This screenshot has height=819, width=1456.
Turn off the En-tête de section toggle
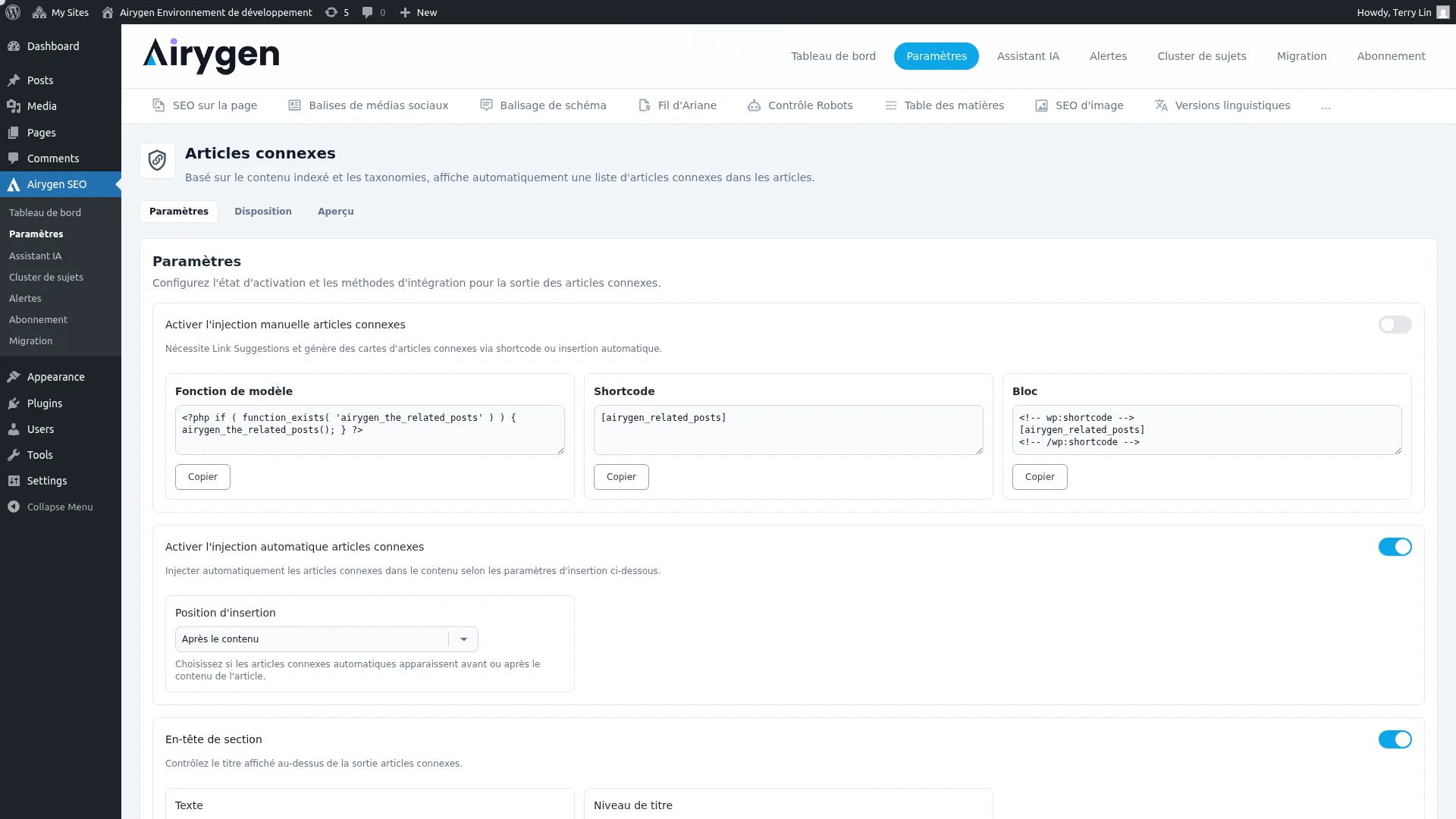tap(1395, 739)
